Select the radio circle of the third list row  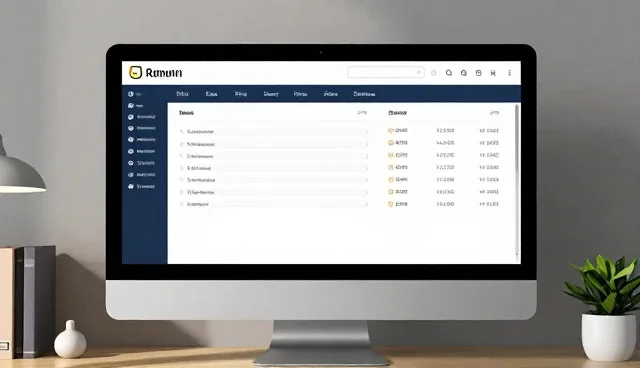182,156
